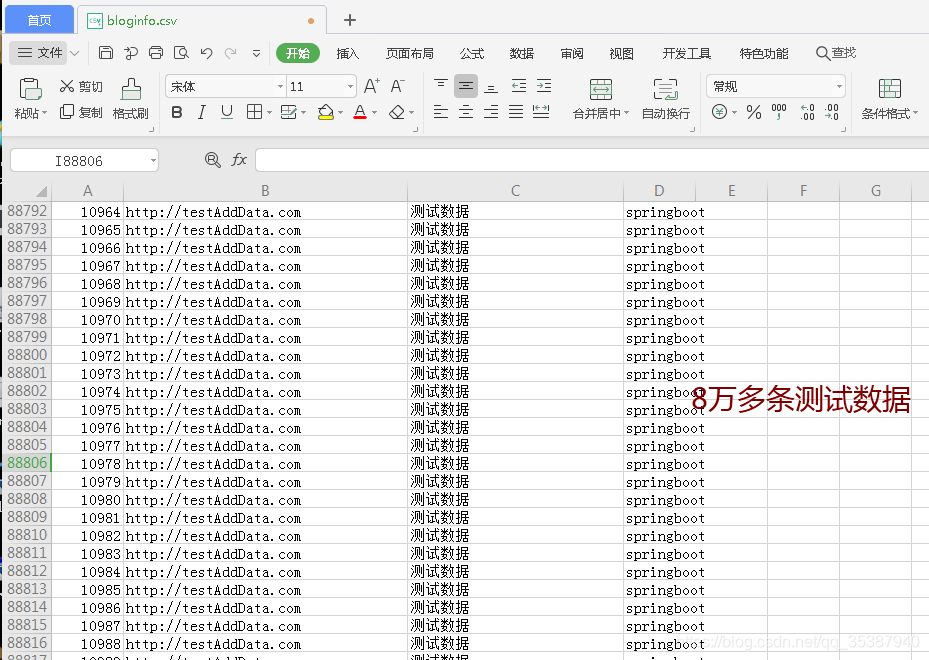Open Print Preview icon
The image size is (929, 660).
pyautogui.click(x=181, y=53)
